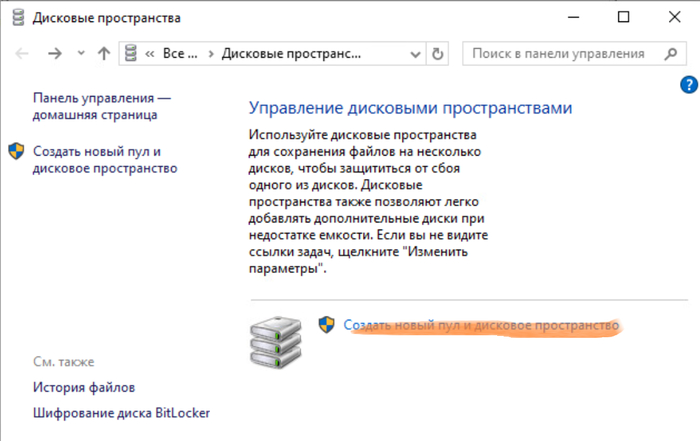Open "Шифрование диска BitLocker"
The image size is (700, 441).
point(121,412)
